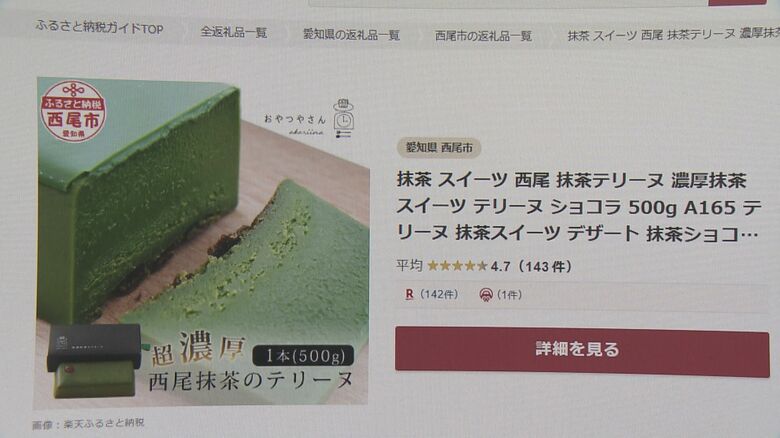Open the 詳細を見る details button
This screenshot has height=438, width=780.
click(582, 351)
